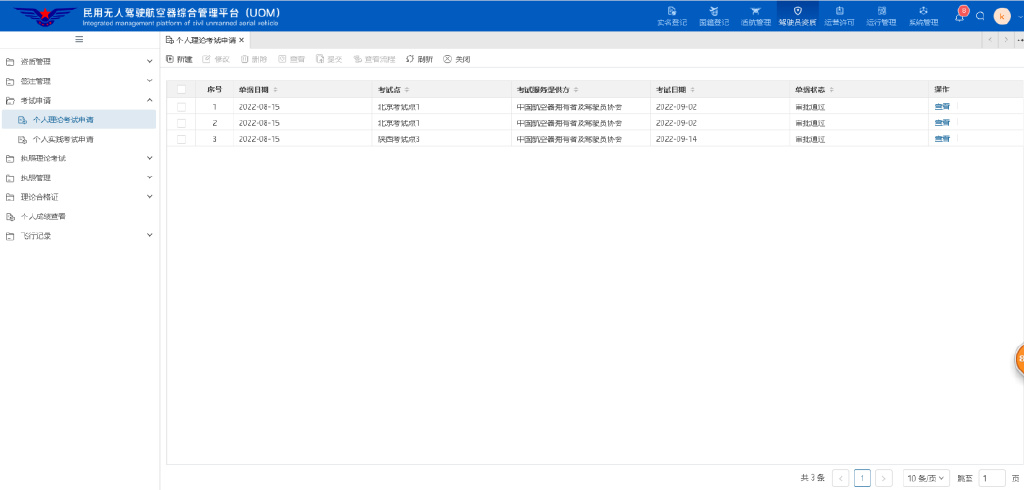Expand the 签注管理 sidebar group

tap(79, 82)
